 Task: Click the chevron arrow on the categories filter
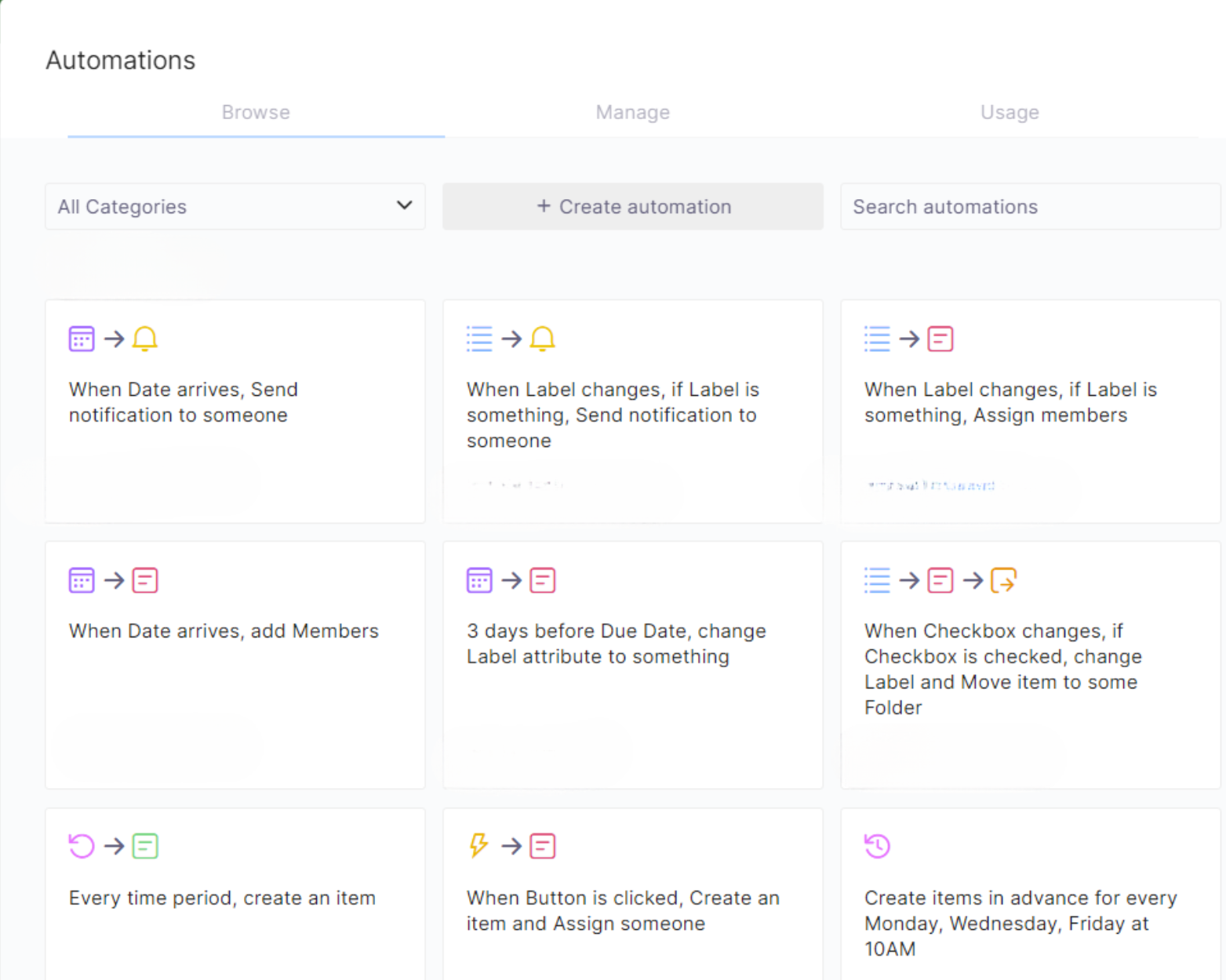point(404,205)
